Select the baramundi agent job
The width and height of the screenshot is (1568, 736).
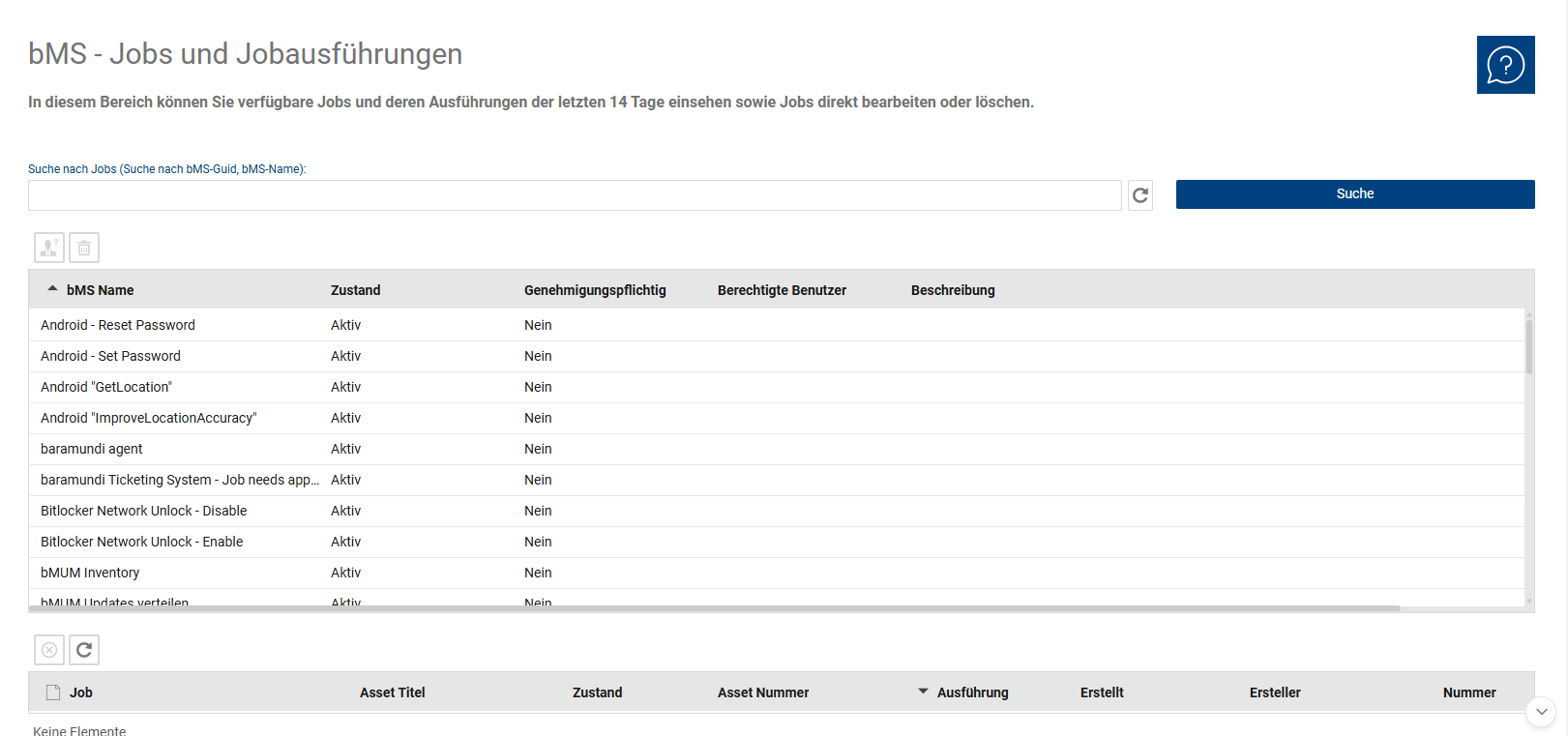(777, 449)
